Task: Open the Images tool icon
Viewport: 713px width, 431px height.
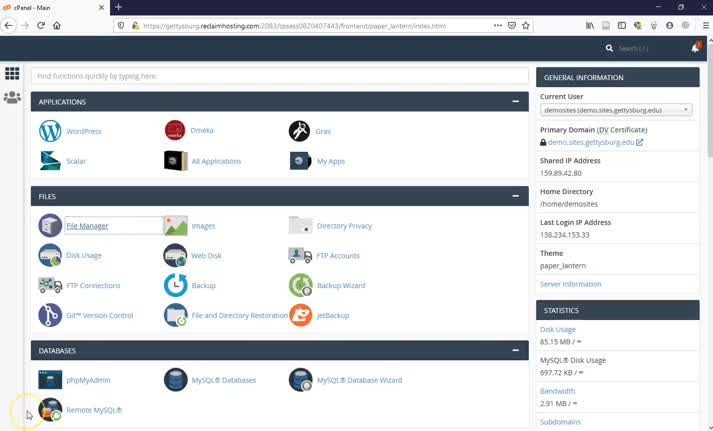Action: pyautogui.click(x=176, y=226)
